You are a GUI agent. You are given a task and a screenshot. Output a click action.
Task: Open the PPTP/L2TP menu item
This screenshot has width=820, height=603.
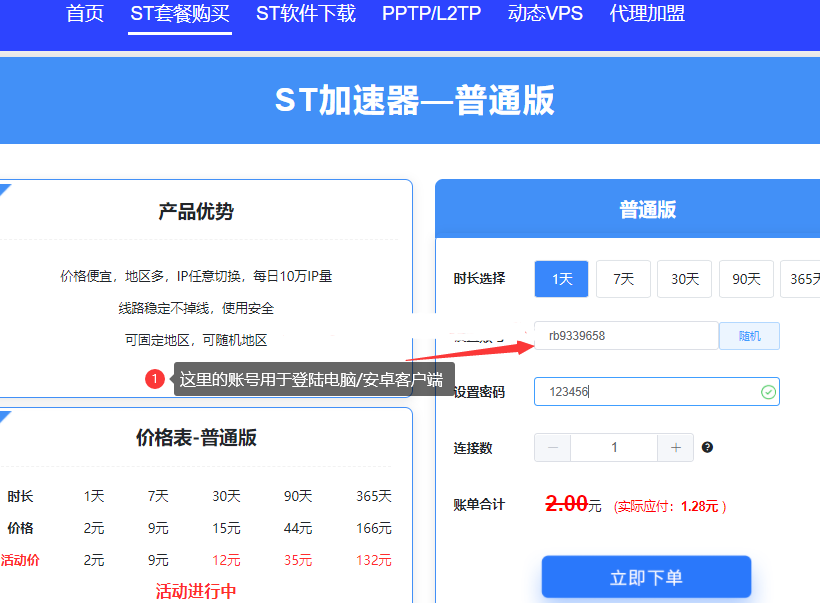pos(432,14)
